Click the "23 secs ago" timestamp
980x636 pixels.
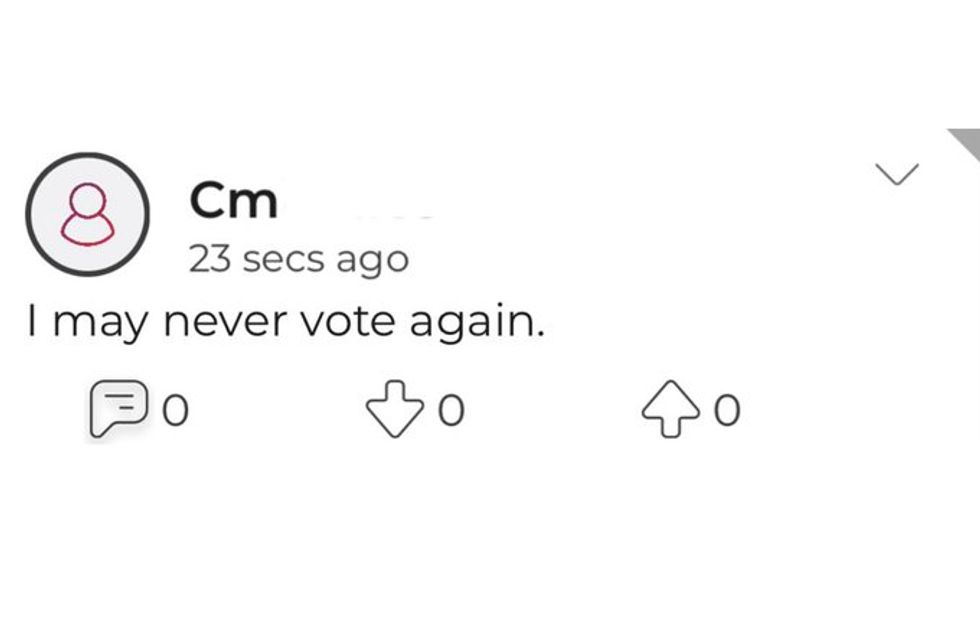[299, 259]
